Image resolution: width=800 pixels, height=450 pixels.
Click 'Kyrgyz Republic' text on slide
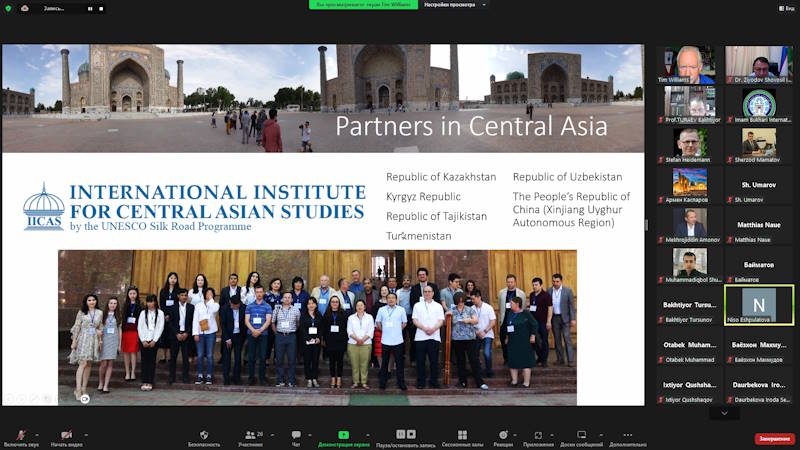[x=423, y=197]
